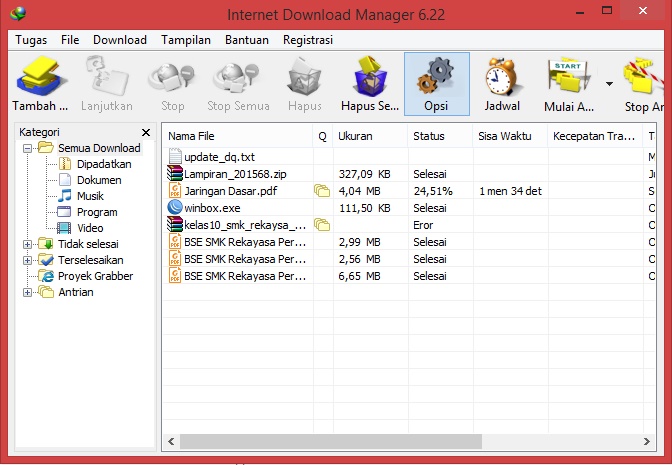Click the Stop Semua toolbar icon
672x465 pixels.
tap(238, 76)
